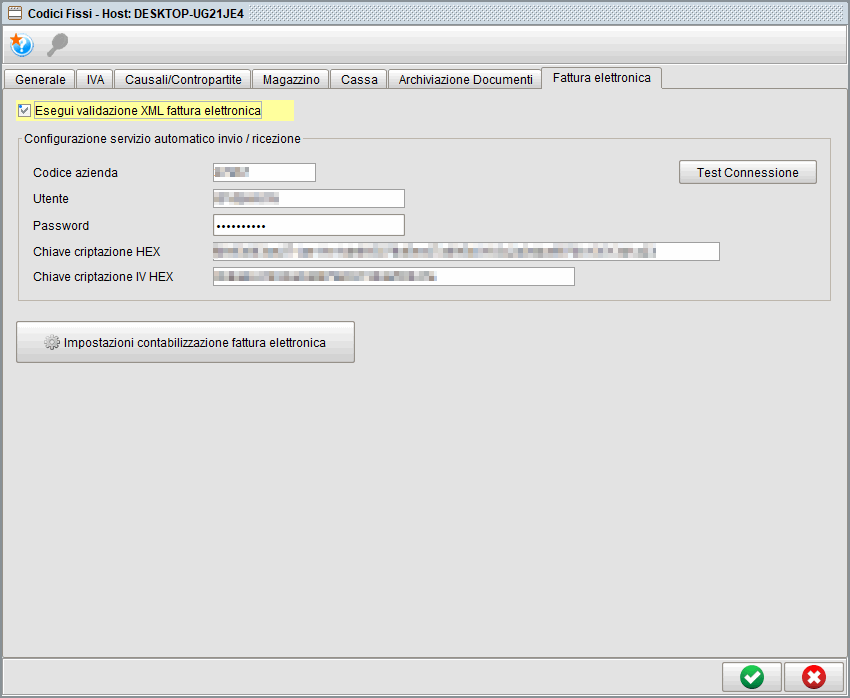
Task: Confirm with the green checkmark button
Action: click(x=752, y=677)
